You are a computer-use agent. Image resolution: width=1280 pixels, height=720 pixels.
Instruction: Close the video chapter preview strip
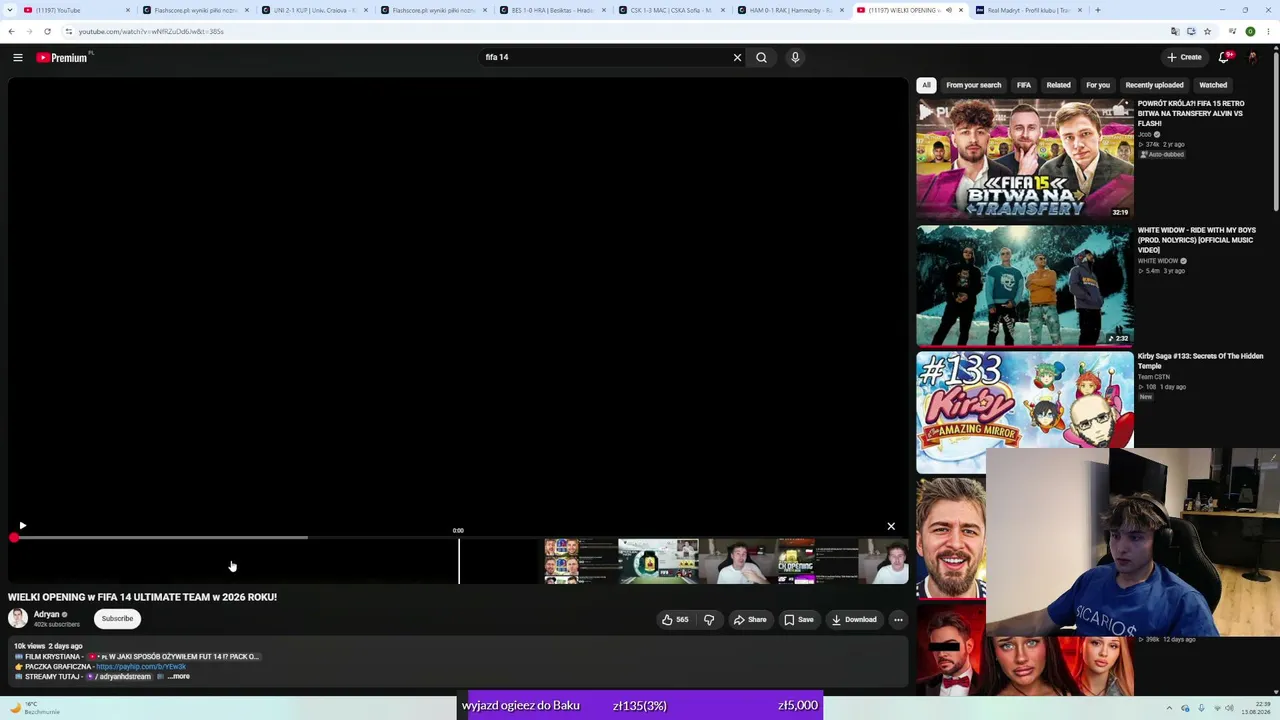tap(891, 526)
